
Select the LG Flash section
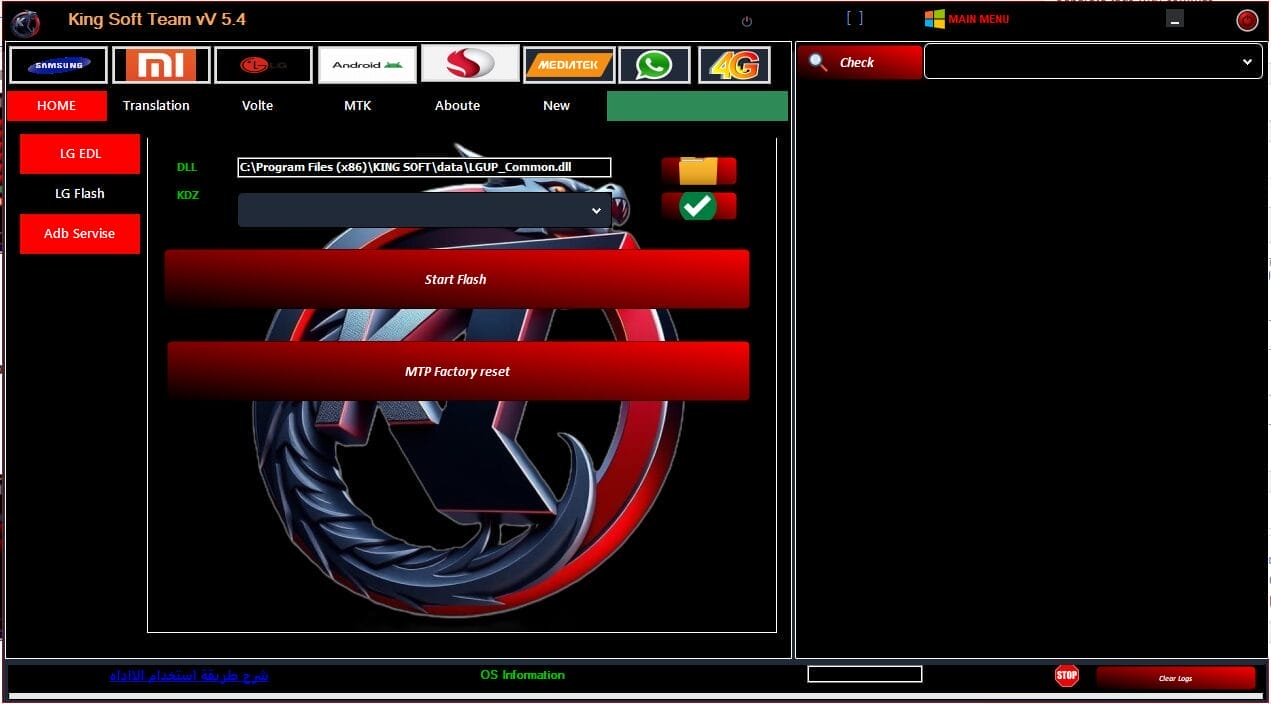(80, 194)
